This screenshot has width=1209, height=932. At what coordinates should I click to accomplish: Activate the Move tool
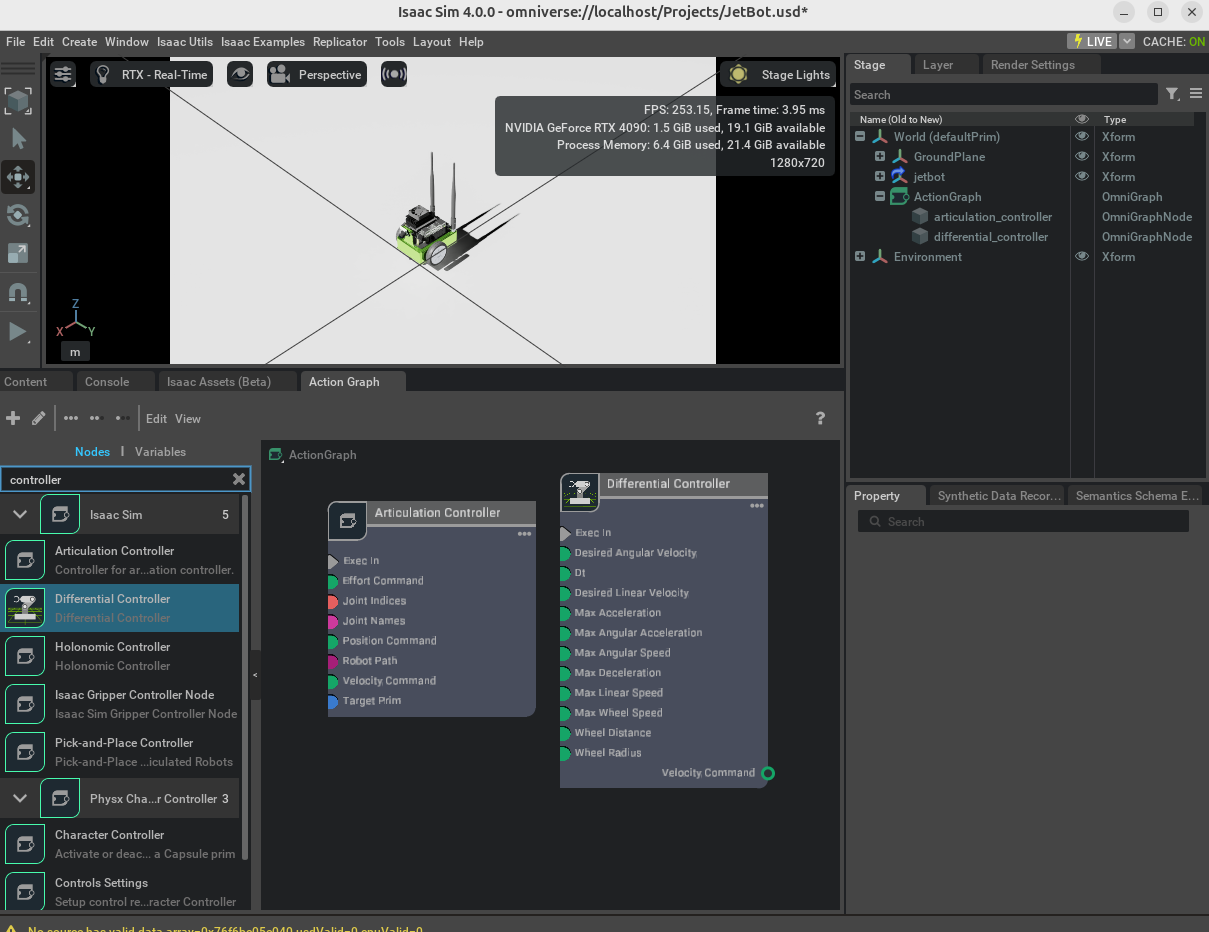click(x=18, y=177)
